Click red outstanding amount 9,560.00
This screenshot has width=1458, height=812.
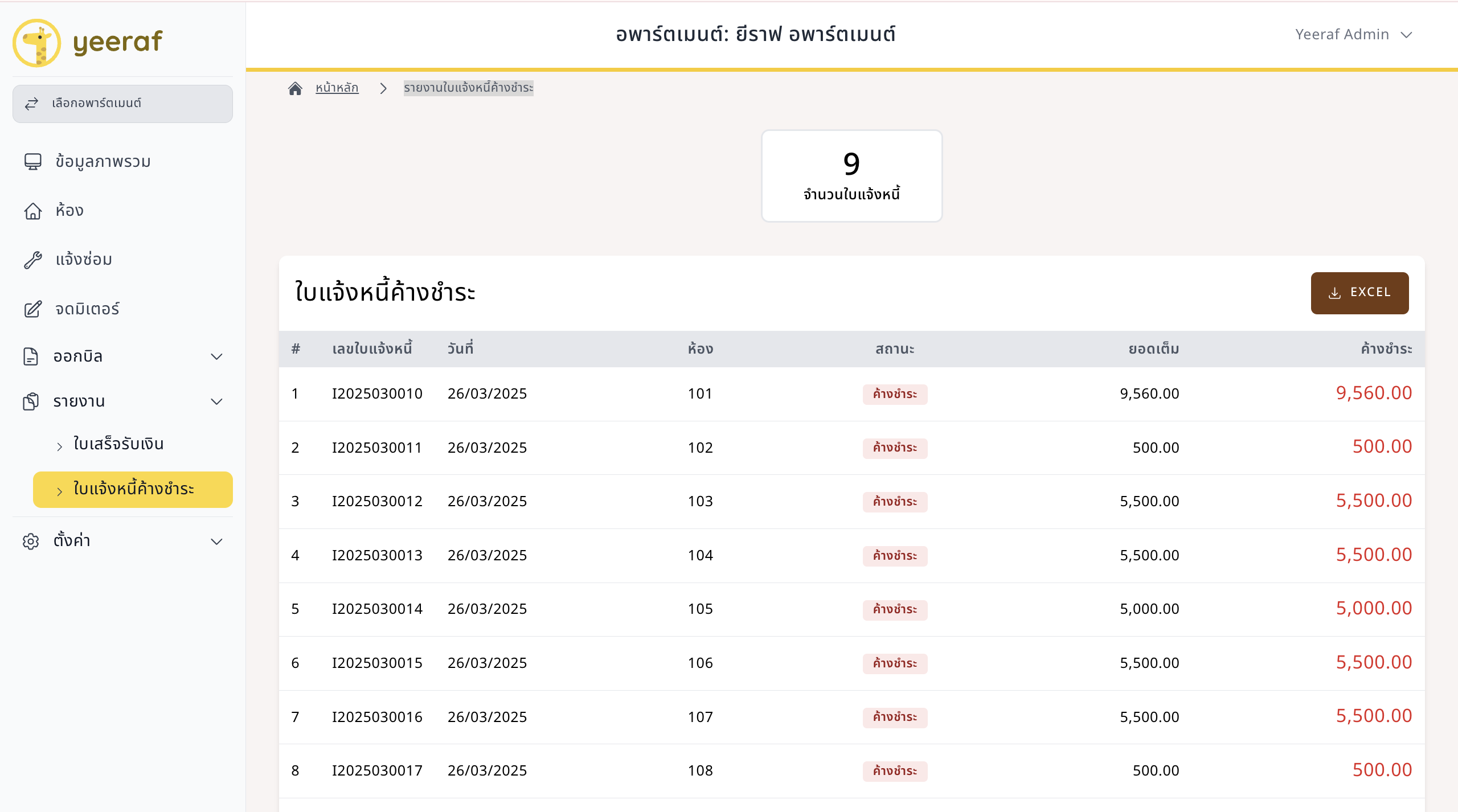1374,393
